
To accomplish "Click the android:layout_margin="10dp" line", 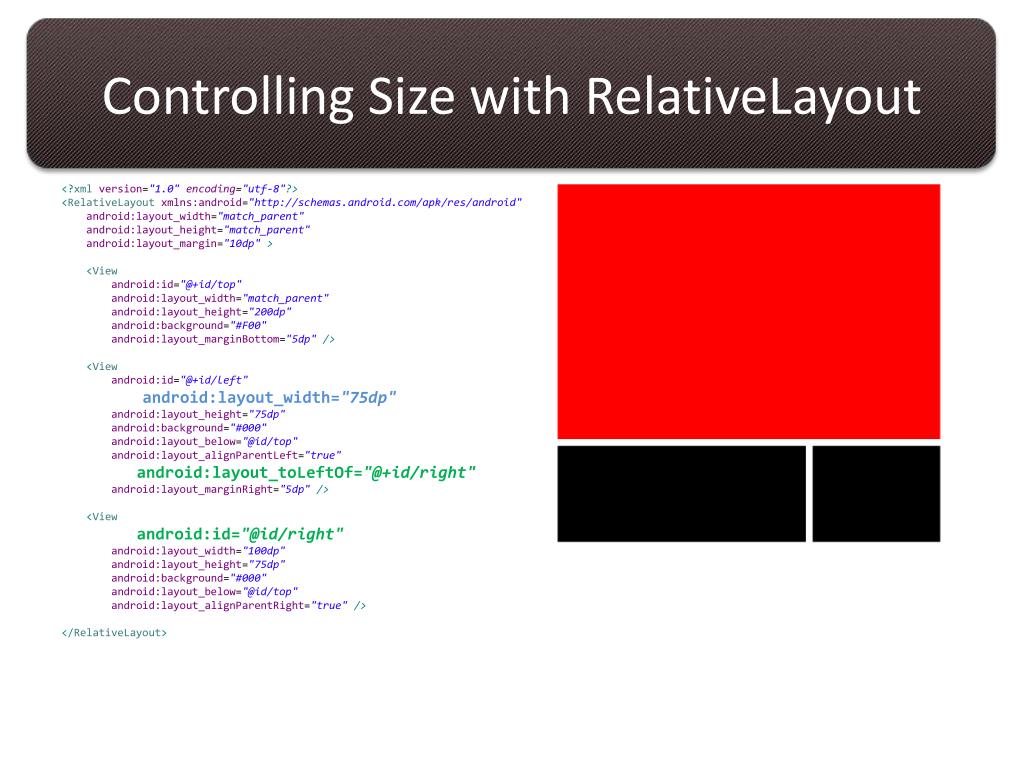I will click(x=180, y=244).
